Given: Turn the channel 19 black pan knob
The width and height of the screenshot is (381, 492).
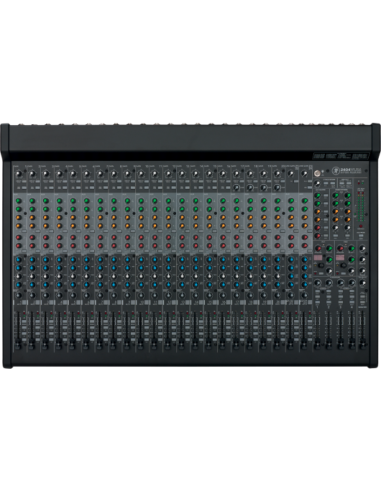Looking at the screenshot, I should 264,296.
